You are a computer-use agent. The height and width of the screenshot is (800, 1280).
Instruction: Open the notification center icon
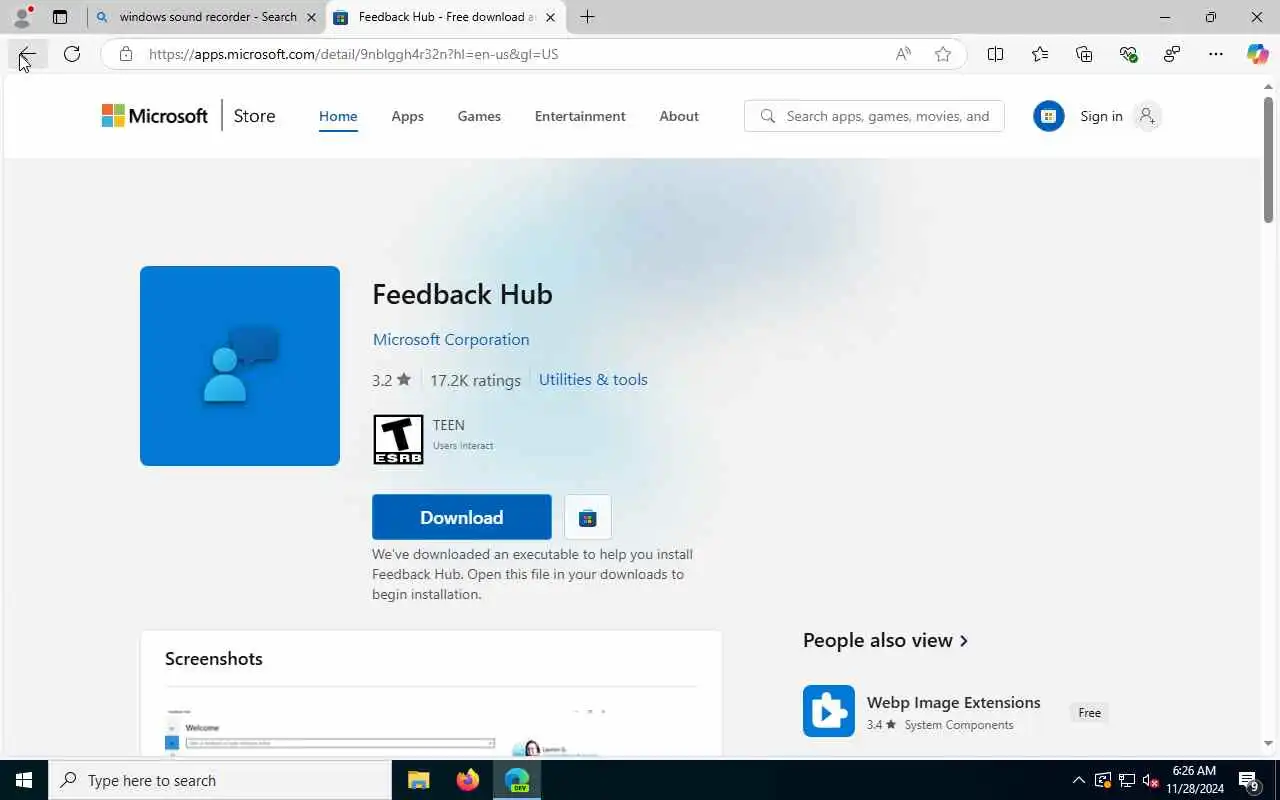coord(1250,780)
